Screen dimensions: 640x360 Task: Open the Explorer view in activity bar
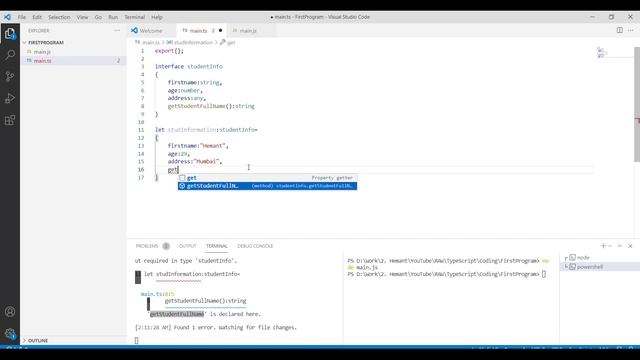coord(10,34)
